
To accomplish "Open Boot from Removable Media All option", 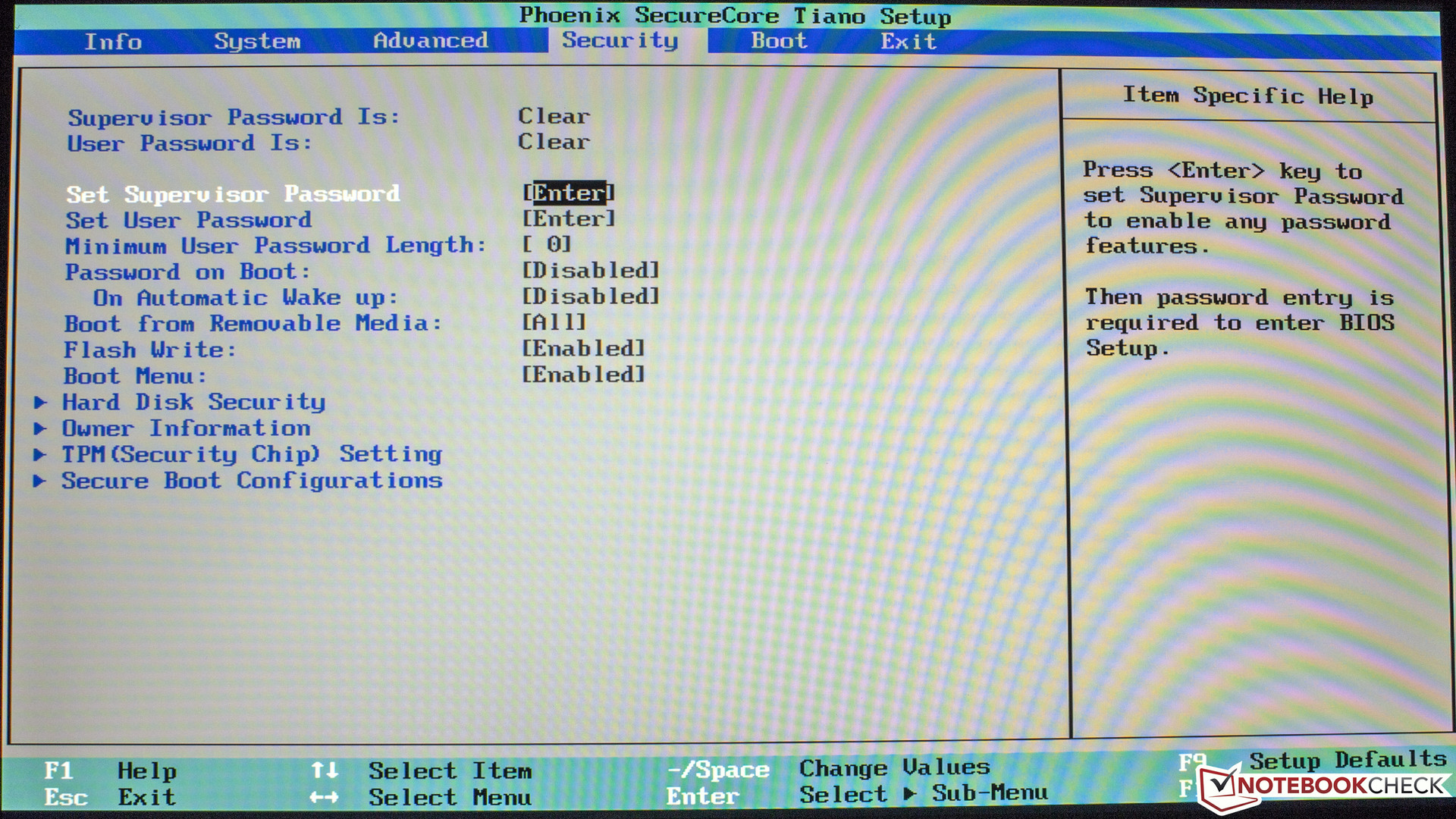I will click(554, 322).
